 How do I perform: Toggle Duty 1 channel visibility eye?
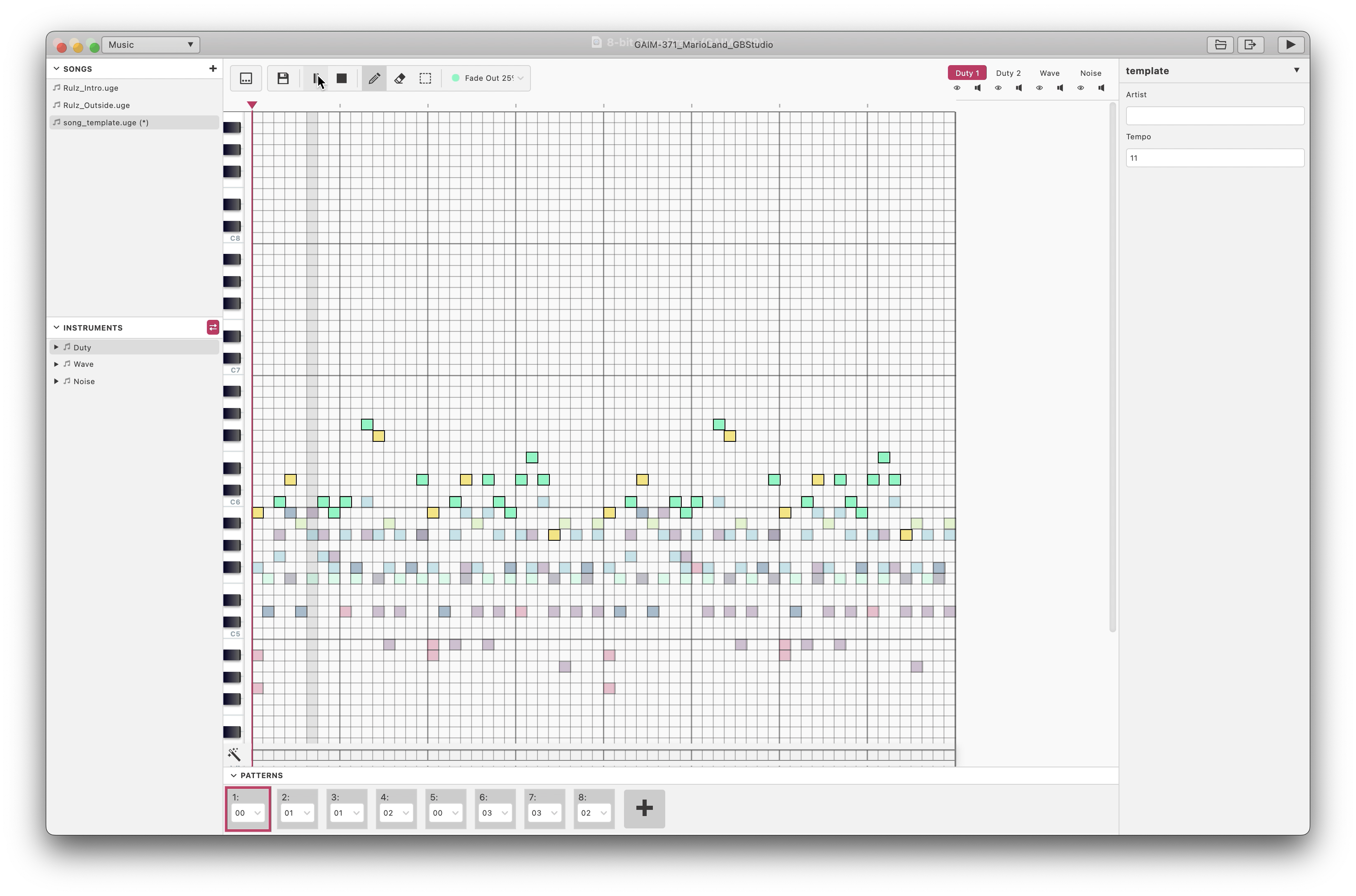point(957,88)
